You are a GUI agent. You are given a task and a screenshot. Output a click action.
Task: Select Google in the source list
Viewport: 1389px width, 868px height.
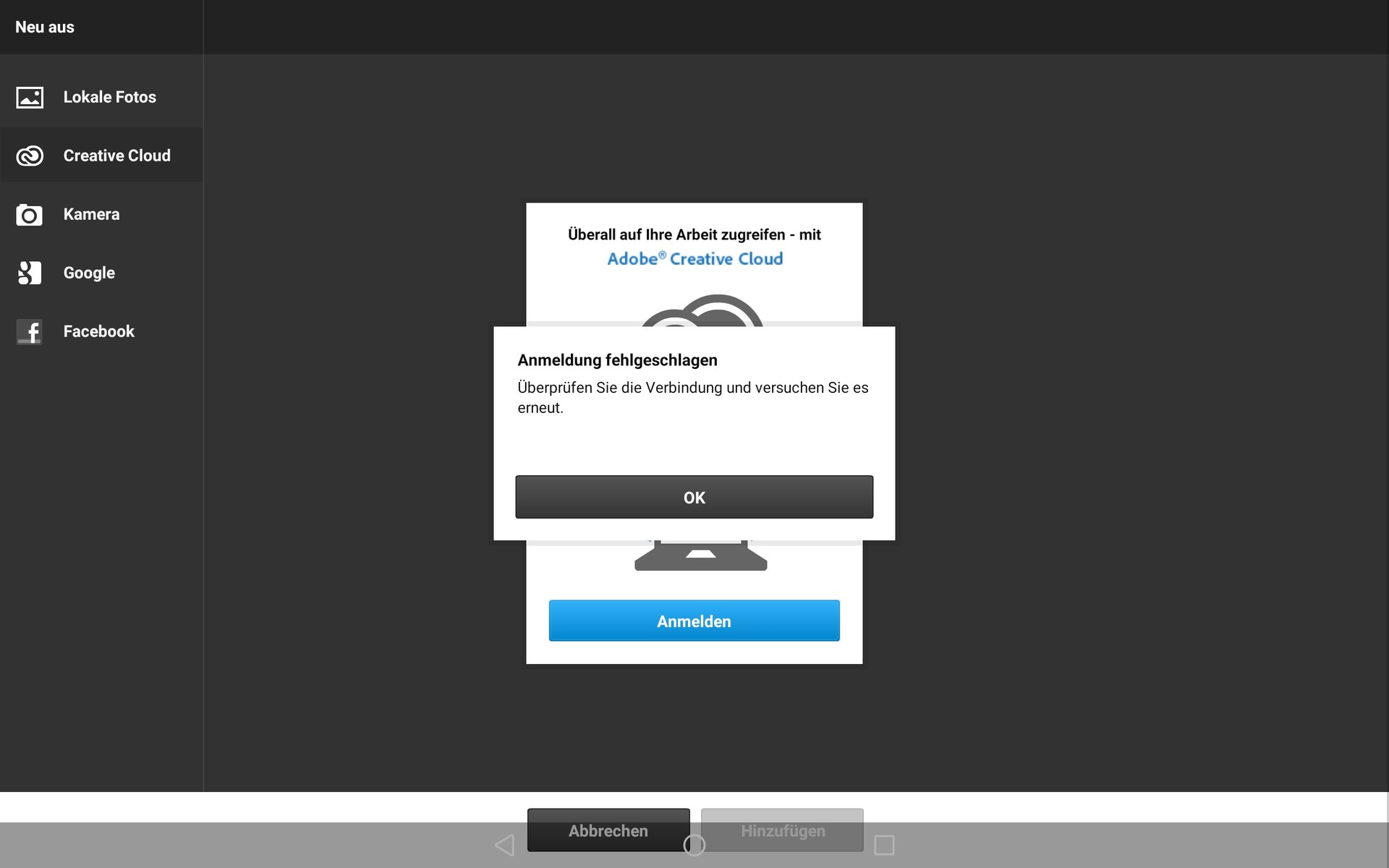101,273
